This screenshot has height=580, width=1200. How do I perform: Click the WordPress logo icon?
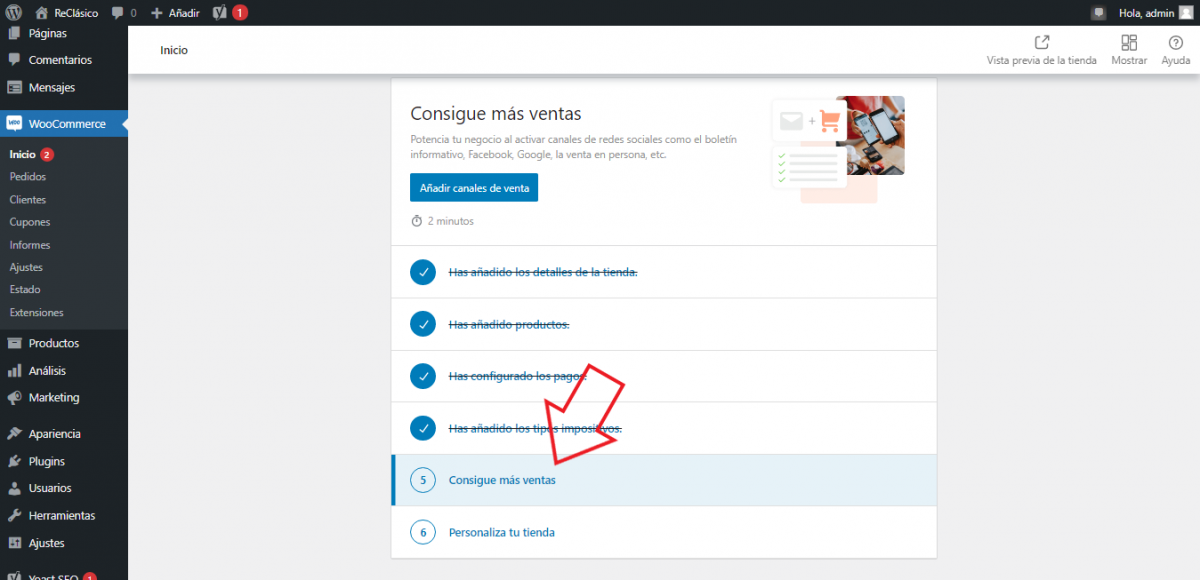click(x=14, y=13)
